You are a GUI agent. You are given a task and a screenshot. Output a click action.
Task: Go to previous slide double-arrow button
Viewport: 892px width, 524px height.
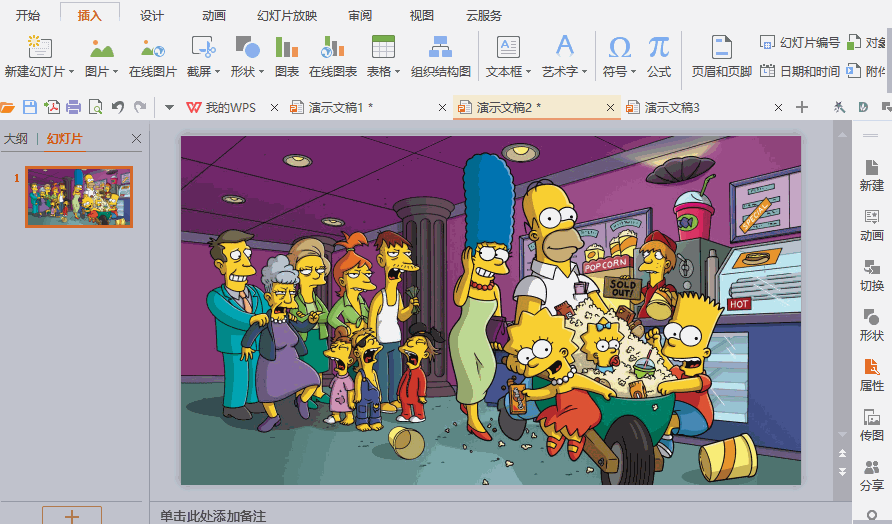pyautogui.click(x=843, y=453)
